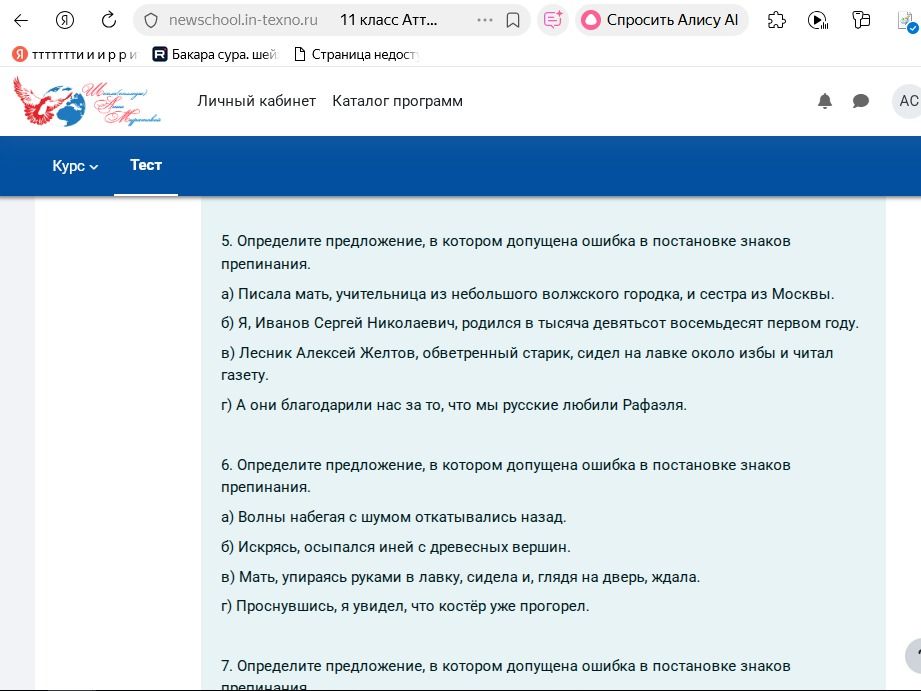The height and width of the screenshot is (691, 921).
Task: Open the pink chat summary icon
Action: point(553,21)
